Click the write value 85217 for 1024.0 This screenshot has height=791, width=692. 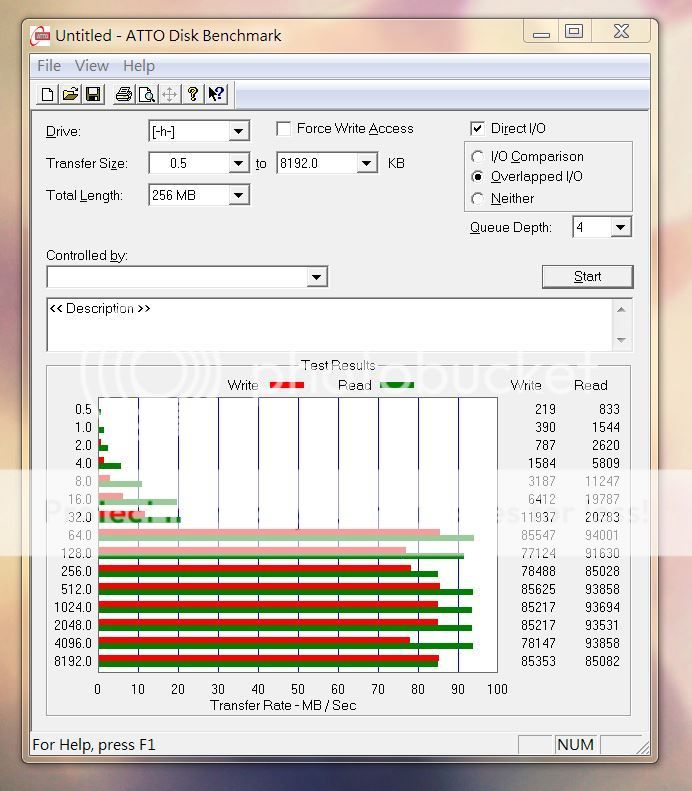point(538,607)
